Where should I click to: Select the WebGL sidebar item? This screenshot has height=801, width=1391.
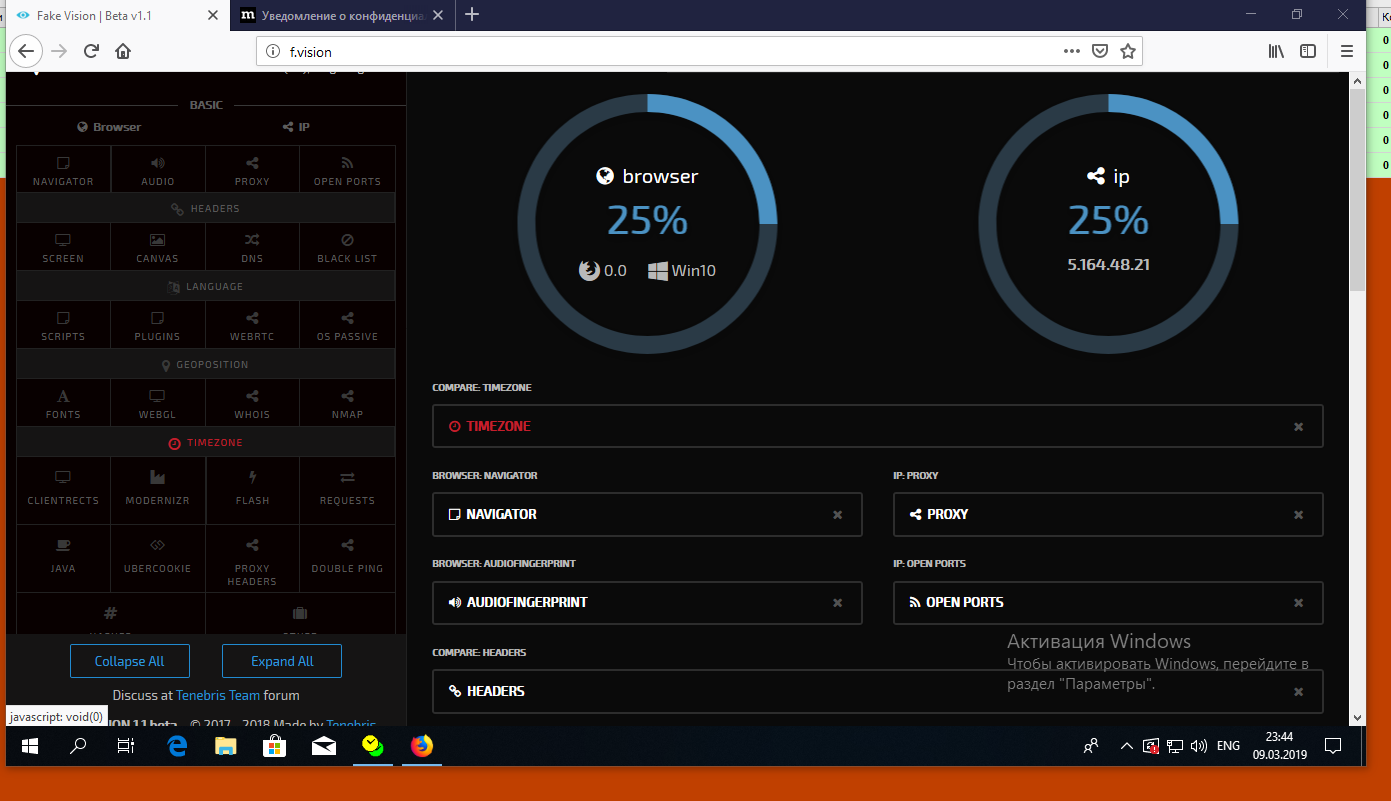point(158,403)
